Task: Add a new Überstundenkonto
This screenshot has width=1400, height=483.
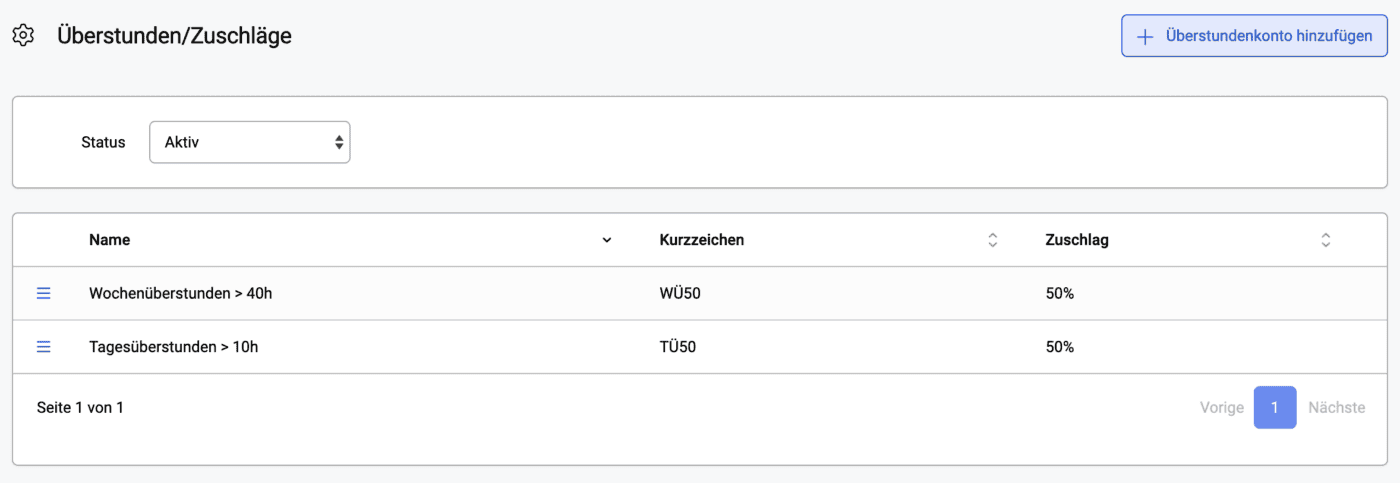Action: (1254, 36)
